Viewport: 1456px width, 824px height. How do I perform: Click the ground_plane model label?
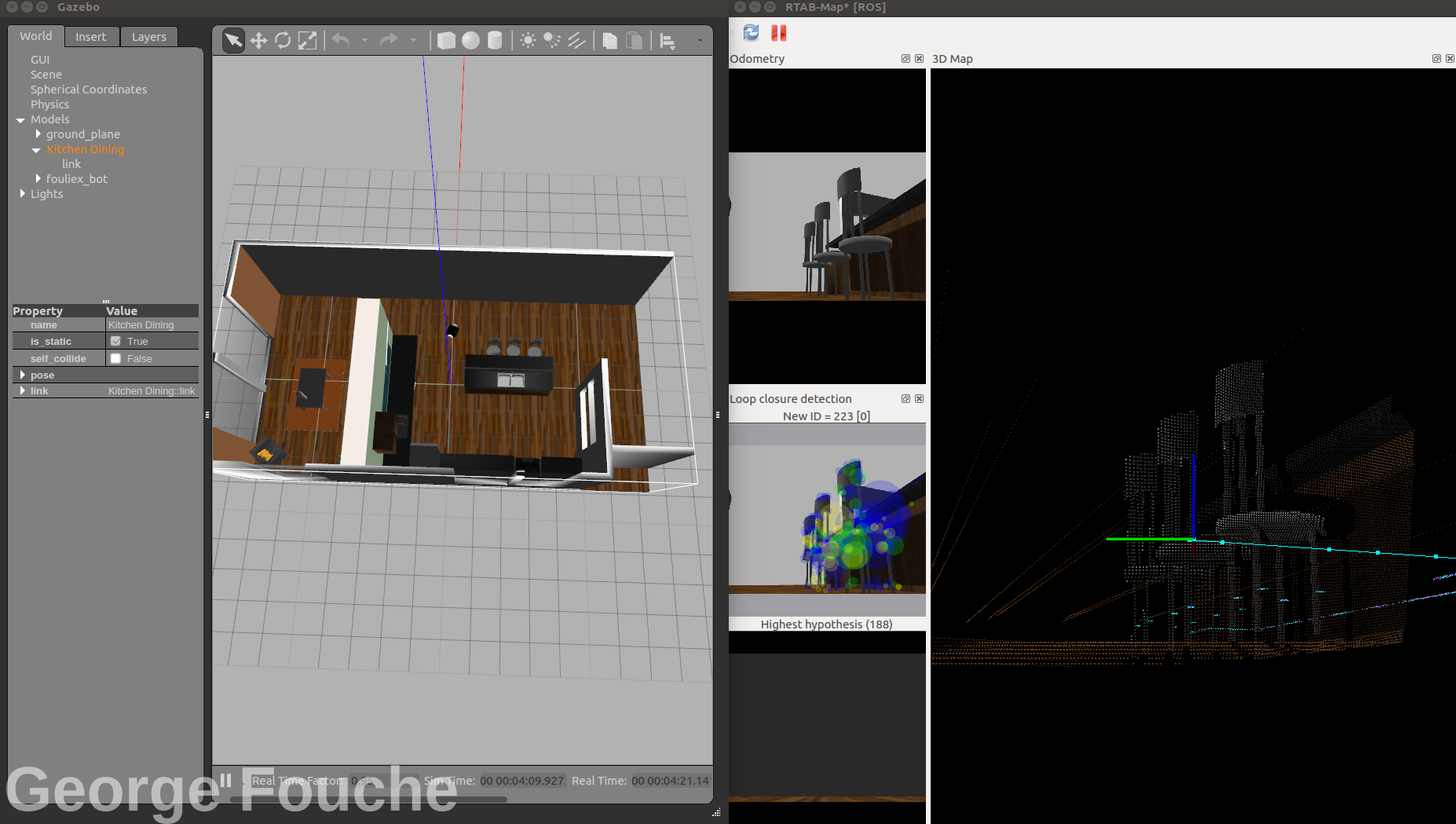(83, 134)
